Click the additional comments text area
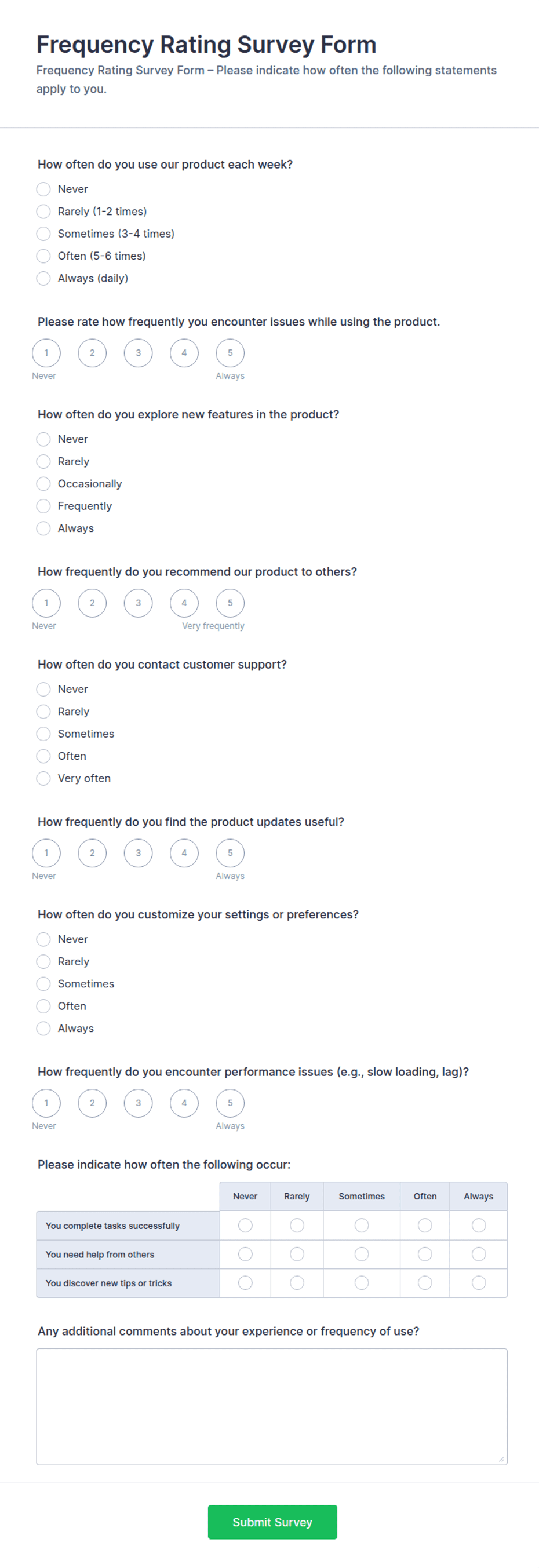 point(272,1406)
